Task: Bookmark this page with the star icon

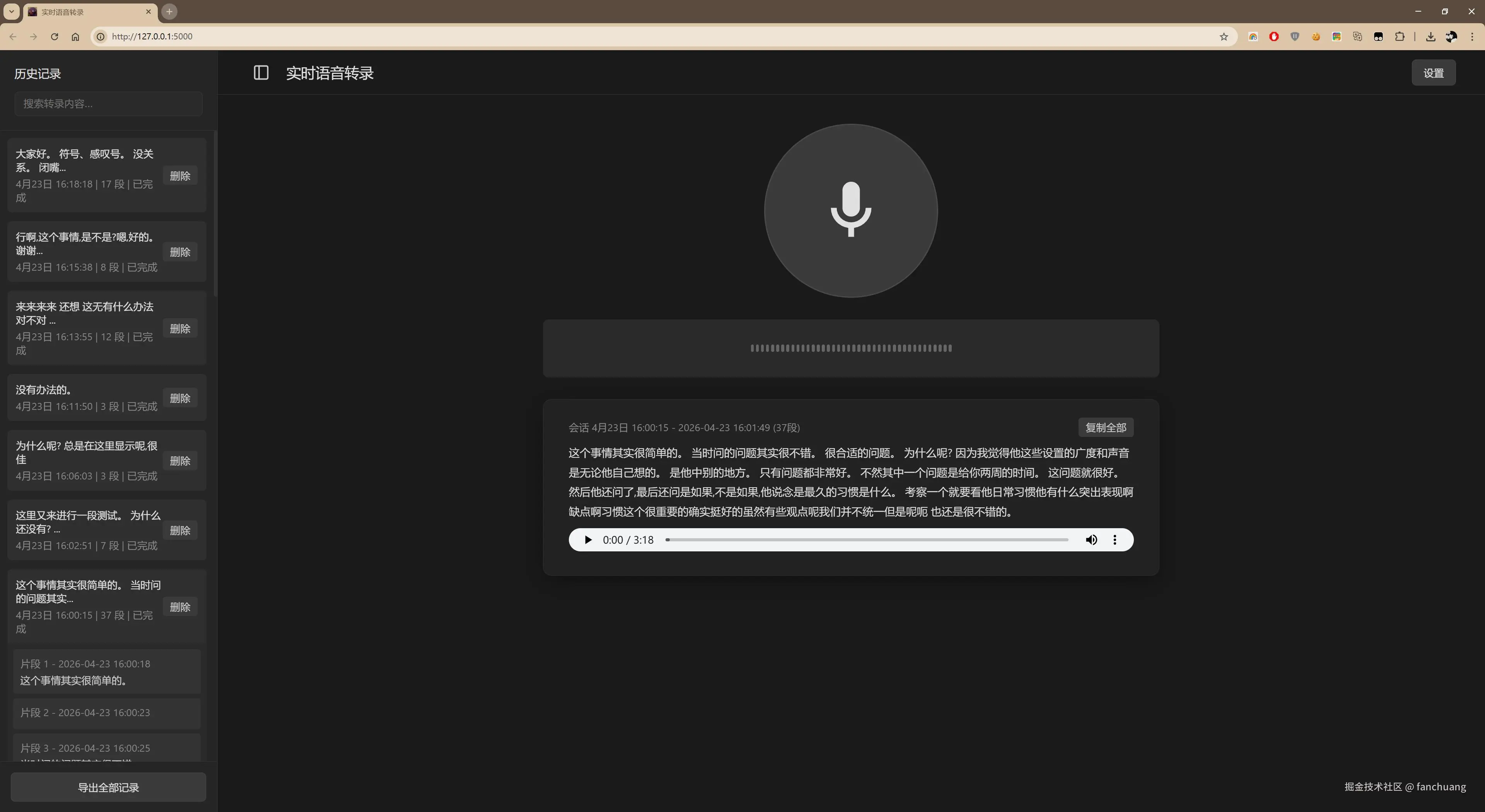Action: [x=1223, y=36]
